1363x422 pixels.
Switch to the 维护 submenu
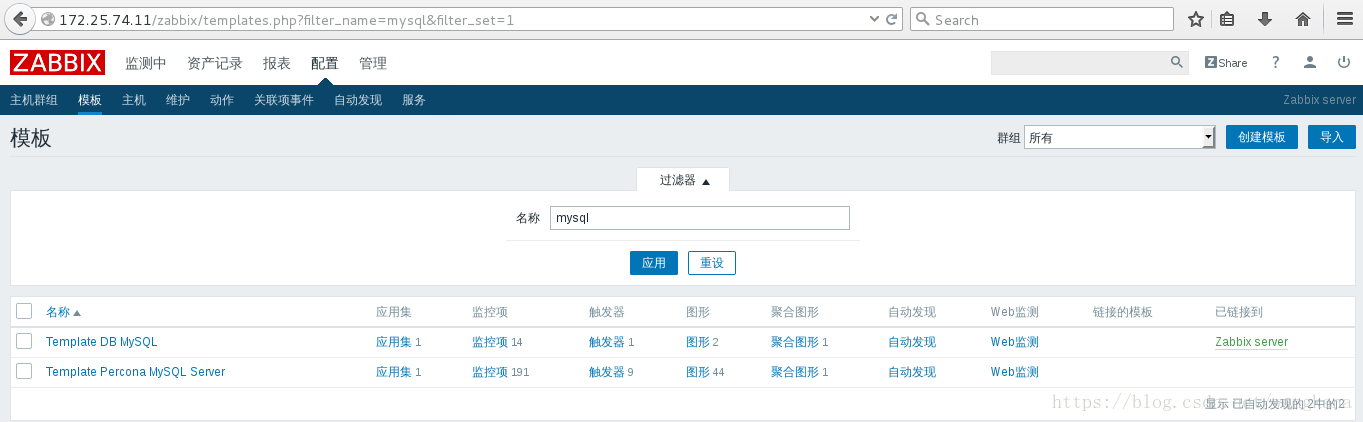pyautogui.click(x=178, y=100)
